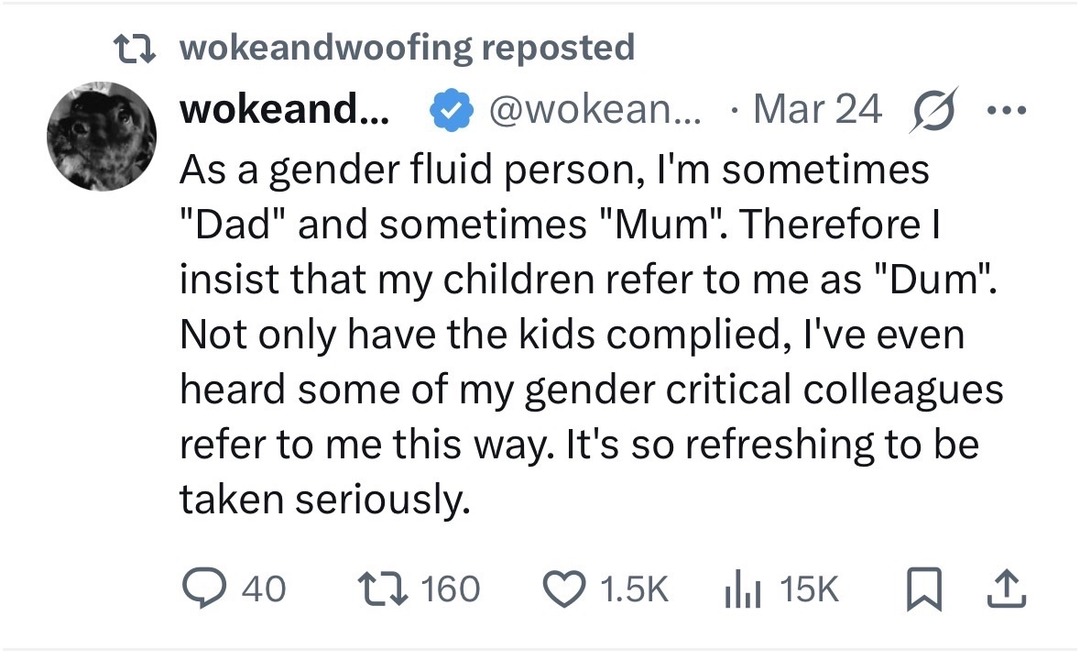The image size is (1080, 660).
Task: Bookmark this post
Action: point(926,590)
